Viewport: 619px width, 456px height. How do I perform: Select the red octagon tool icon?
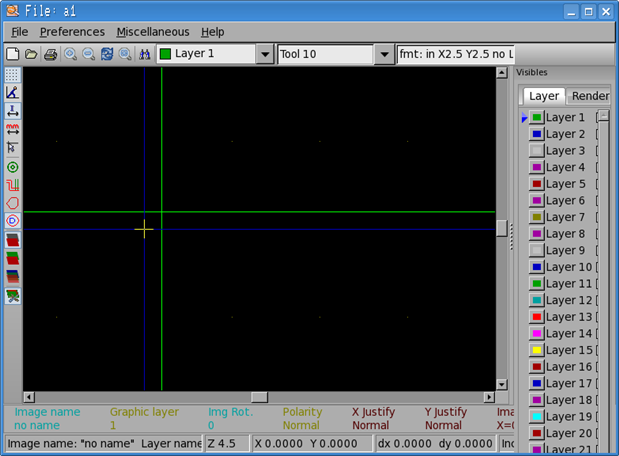tap(12, 203)
